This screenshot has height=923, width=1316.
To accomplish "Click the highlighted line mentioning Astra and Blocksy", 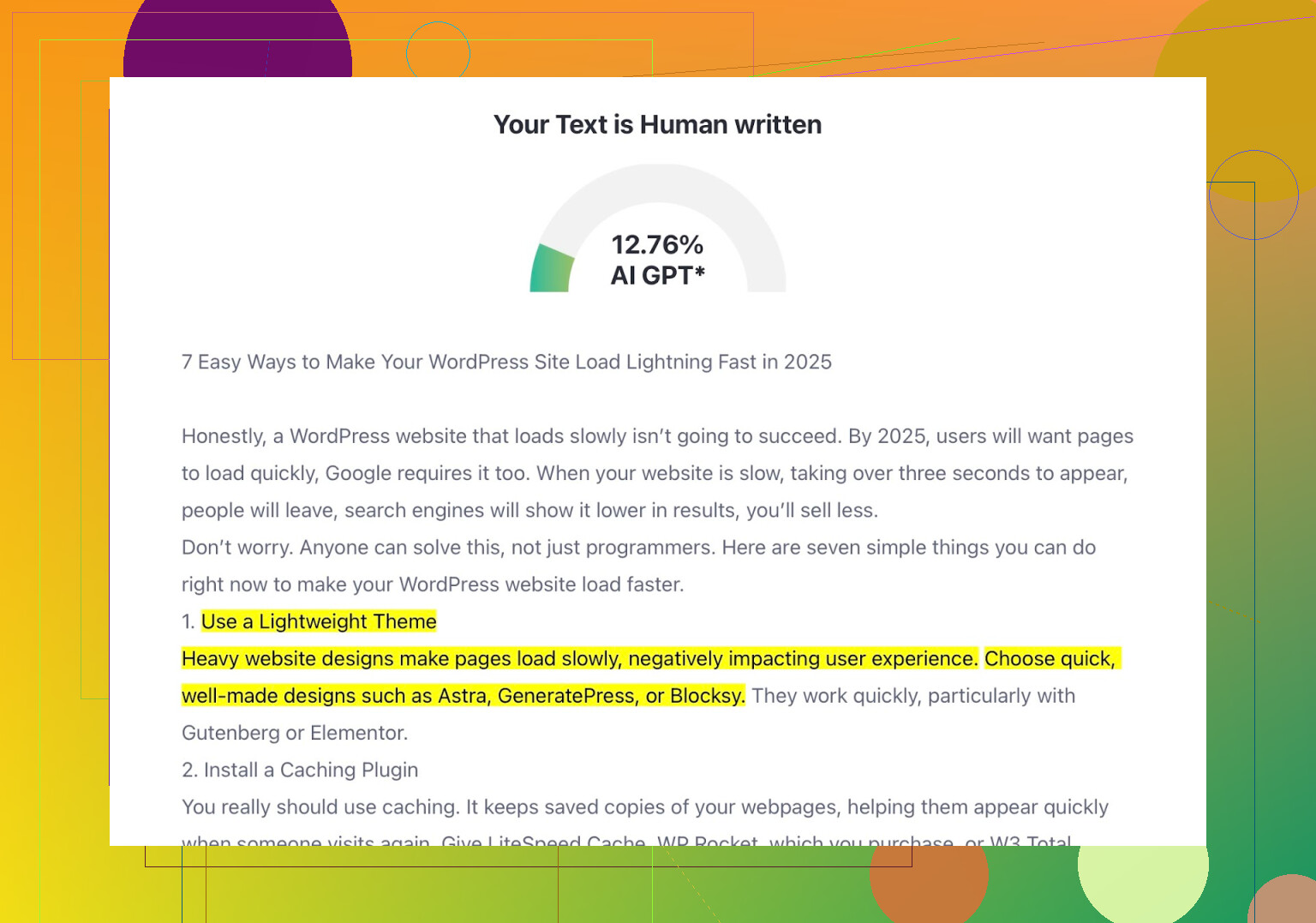I will click(463, 696).
